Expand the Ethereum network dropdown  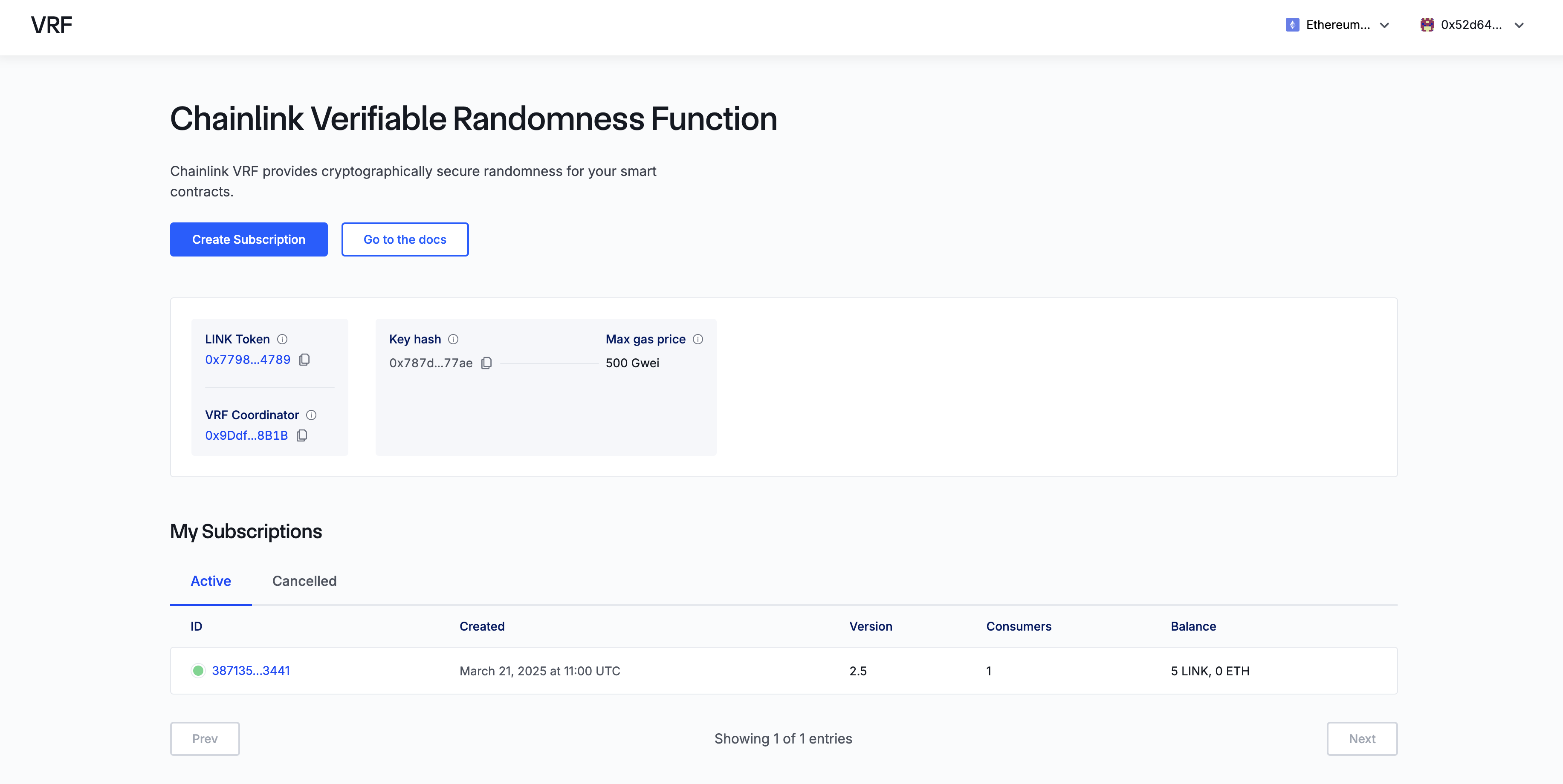point(1384,25)
